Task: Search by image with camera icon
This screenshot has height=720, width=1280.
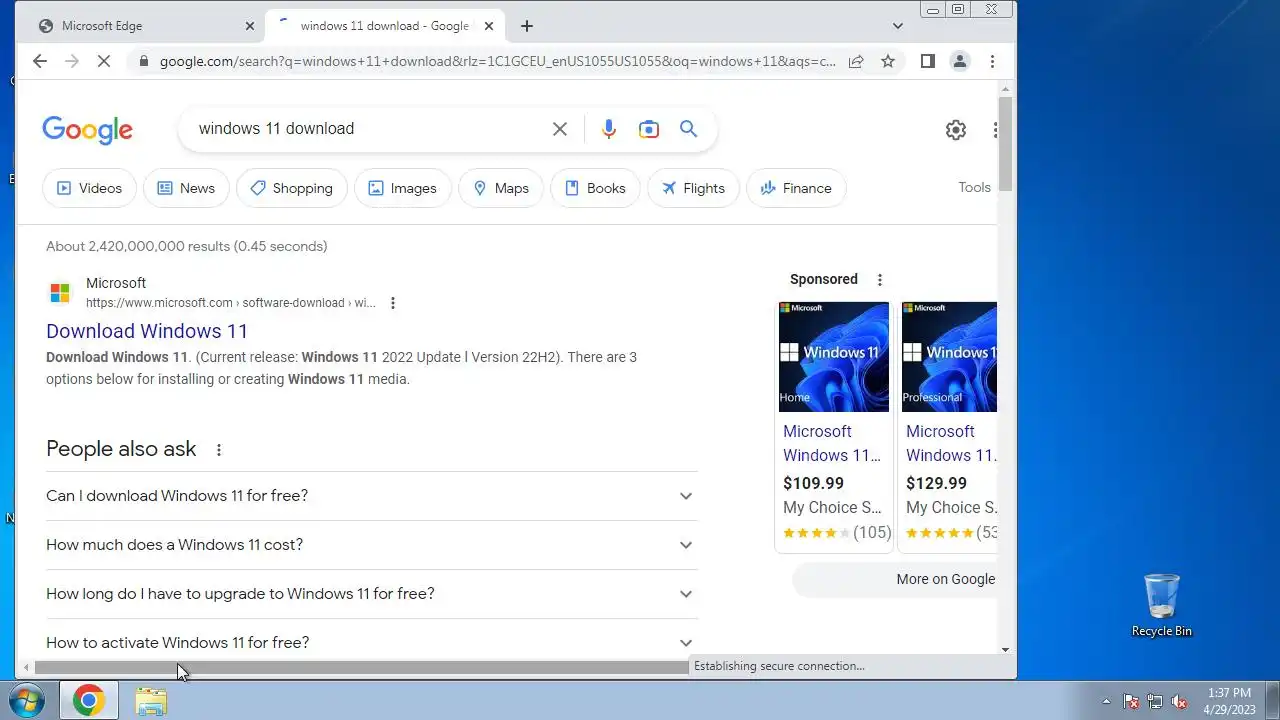Action: click(x=649, y=129)
